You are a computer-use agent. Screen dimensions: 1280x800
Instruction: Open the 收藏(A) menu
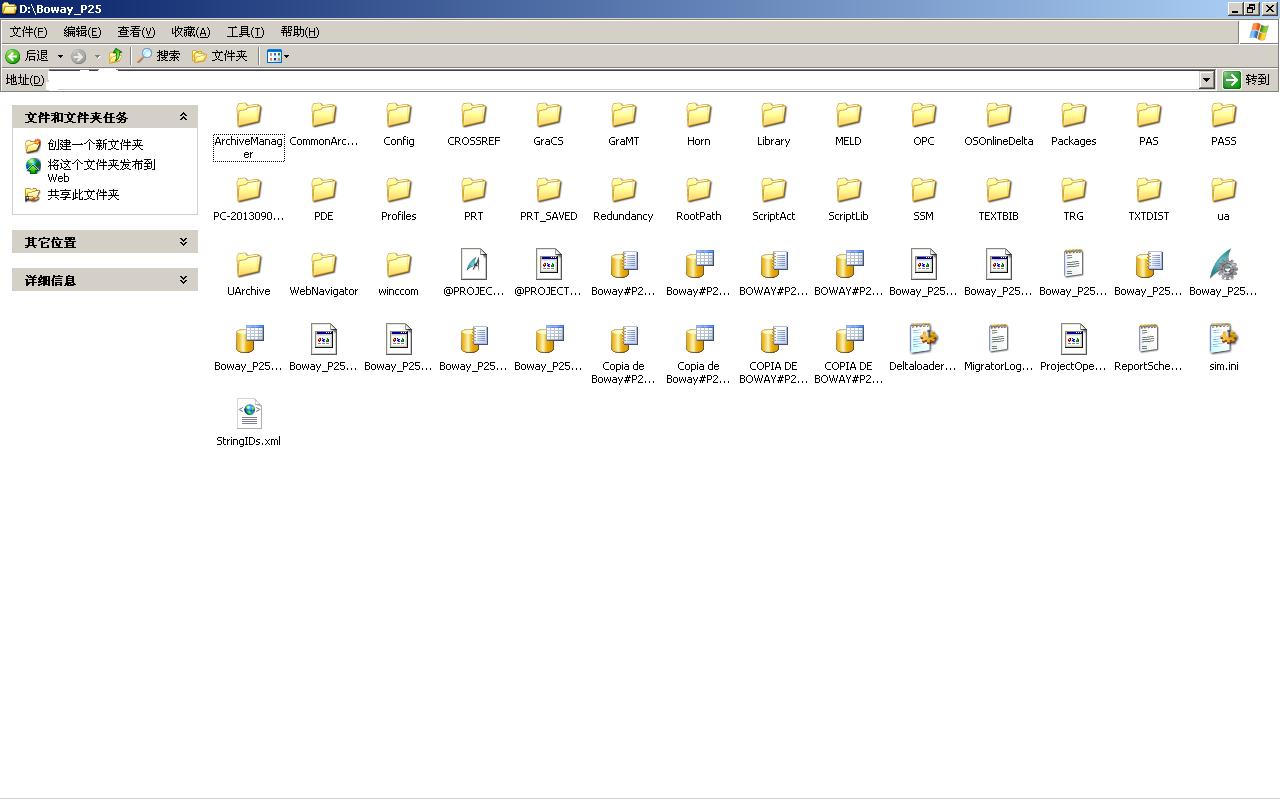click(x=190, y=32)
